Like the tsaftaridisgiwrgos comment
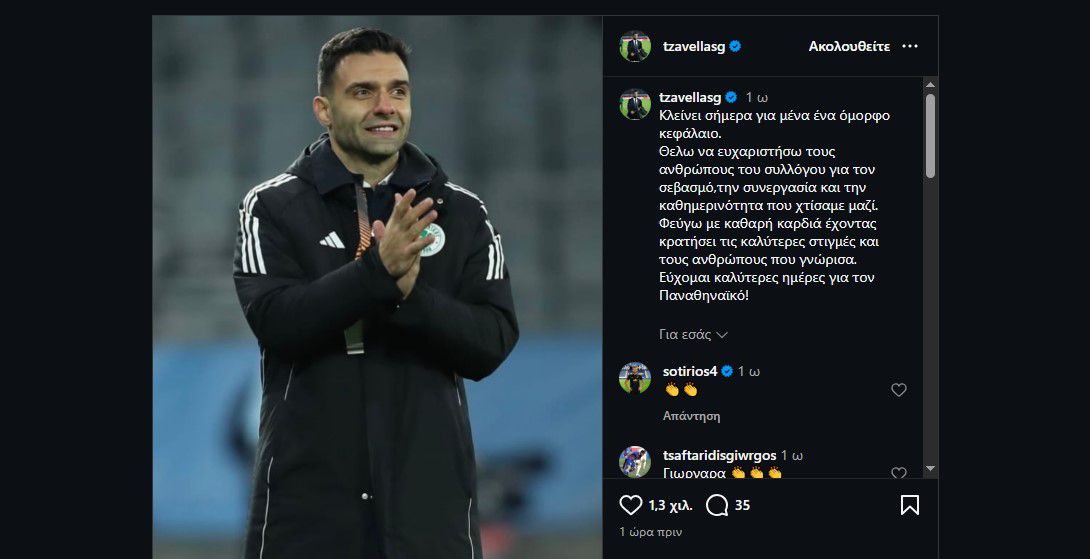Screen dimensions: 1090x559 pos(898,473)
